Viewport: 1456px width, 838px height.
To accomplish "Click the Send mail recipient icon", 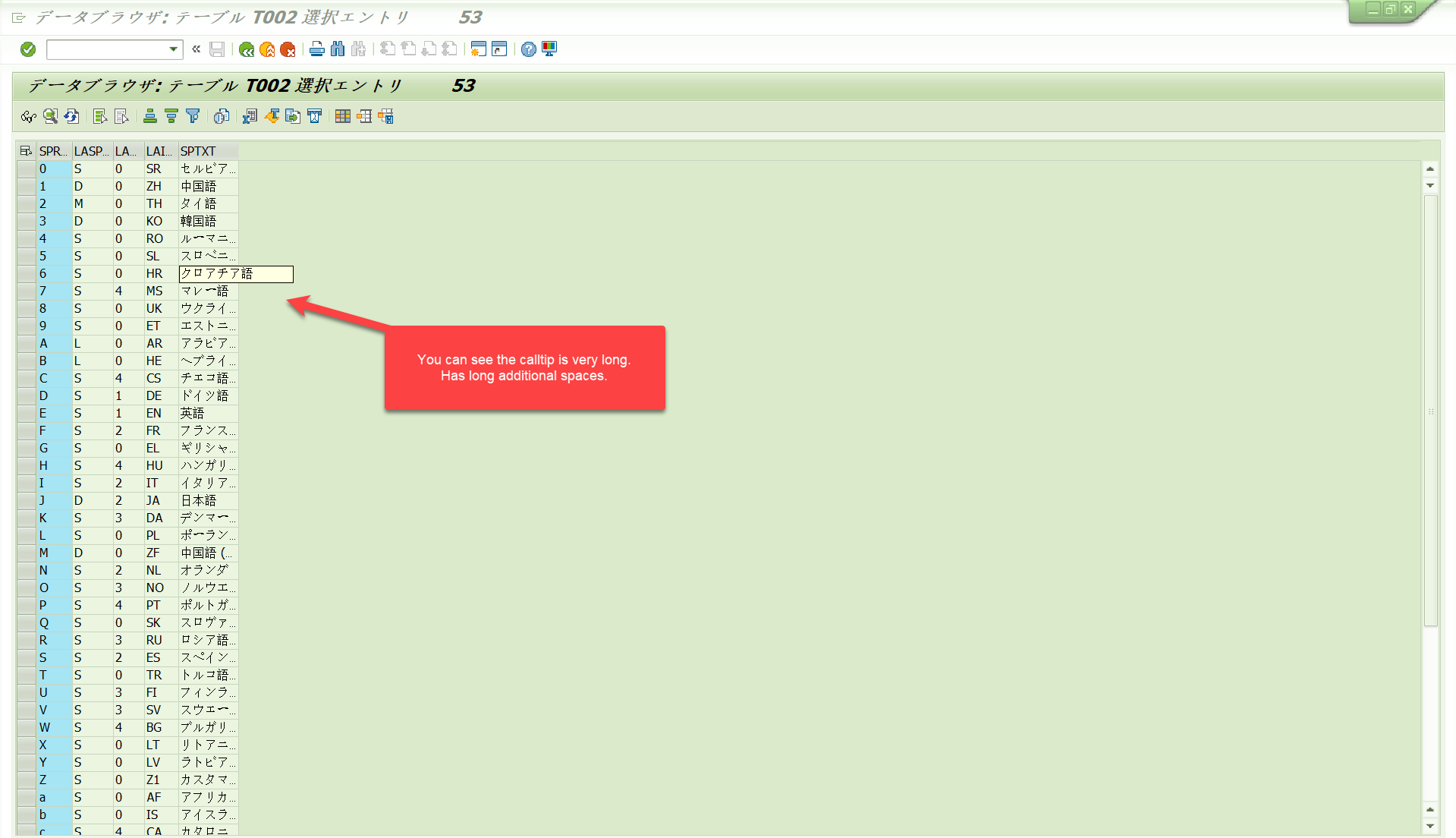I will tap(314, 116).
